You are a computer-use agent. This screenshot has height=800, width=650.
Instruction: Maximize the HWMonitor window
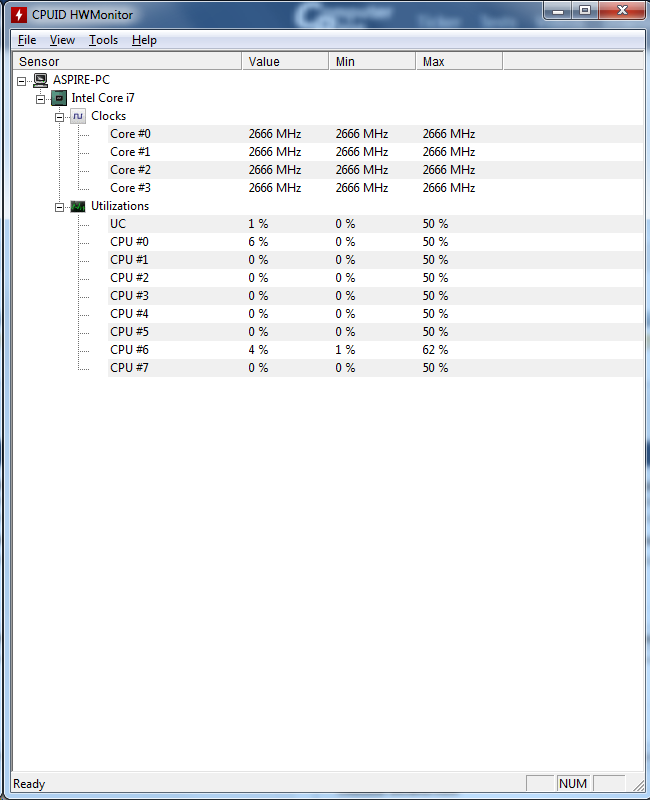click(x=585, y=10)
